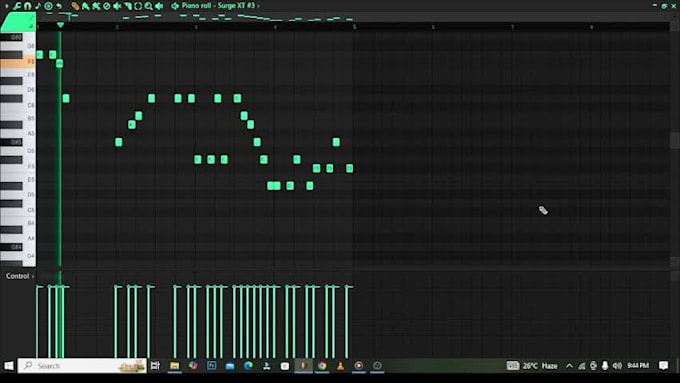Show hidden system tray icons chevron

(x=569, y=366)
